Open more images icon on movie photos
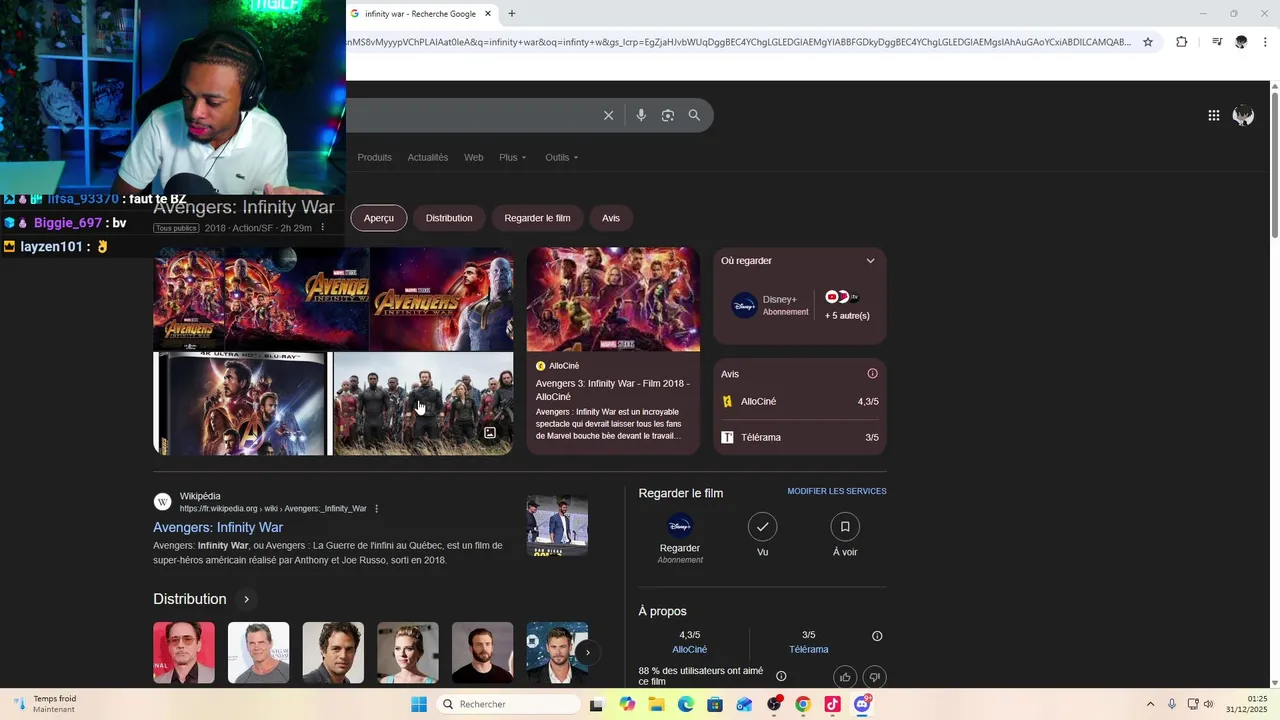Screen dimensions: 1280x720 (x=490, y=433)
